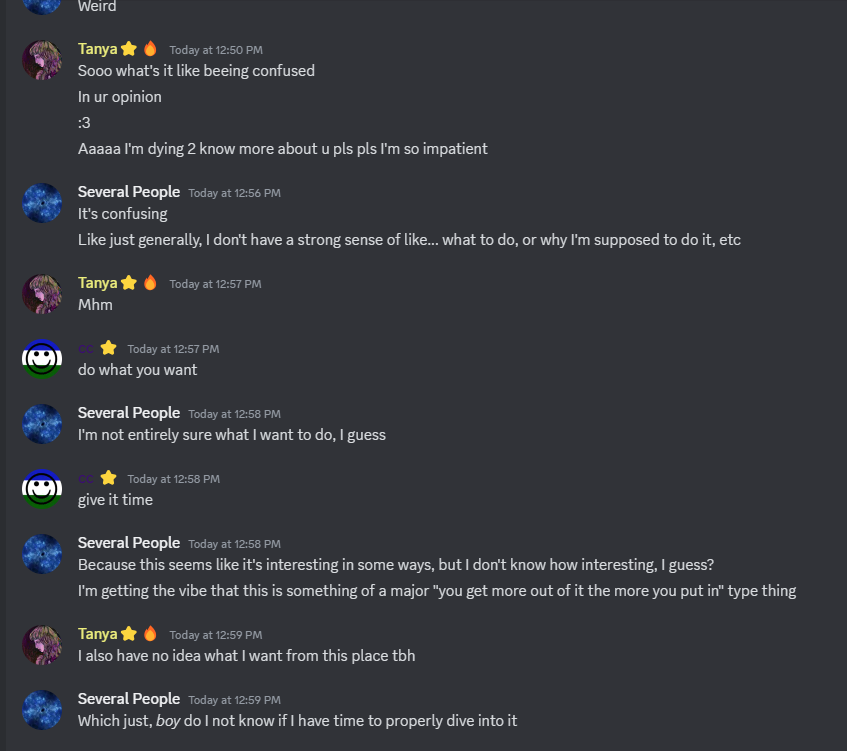Click the fire badge above the "Mhm" message
The height and width of the screenshot is (751, 847).
point(150,283)
